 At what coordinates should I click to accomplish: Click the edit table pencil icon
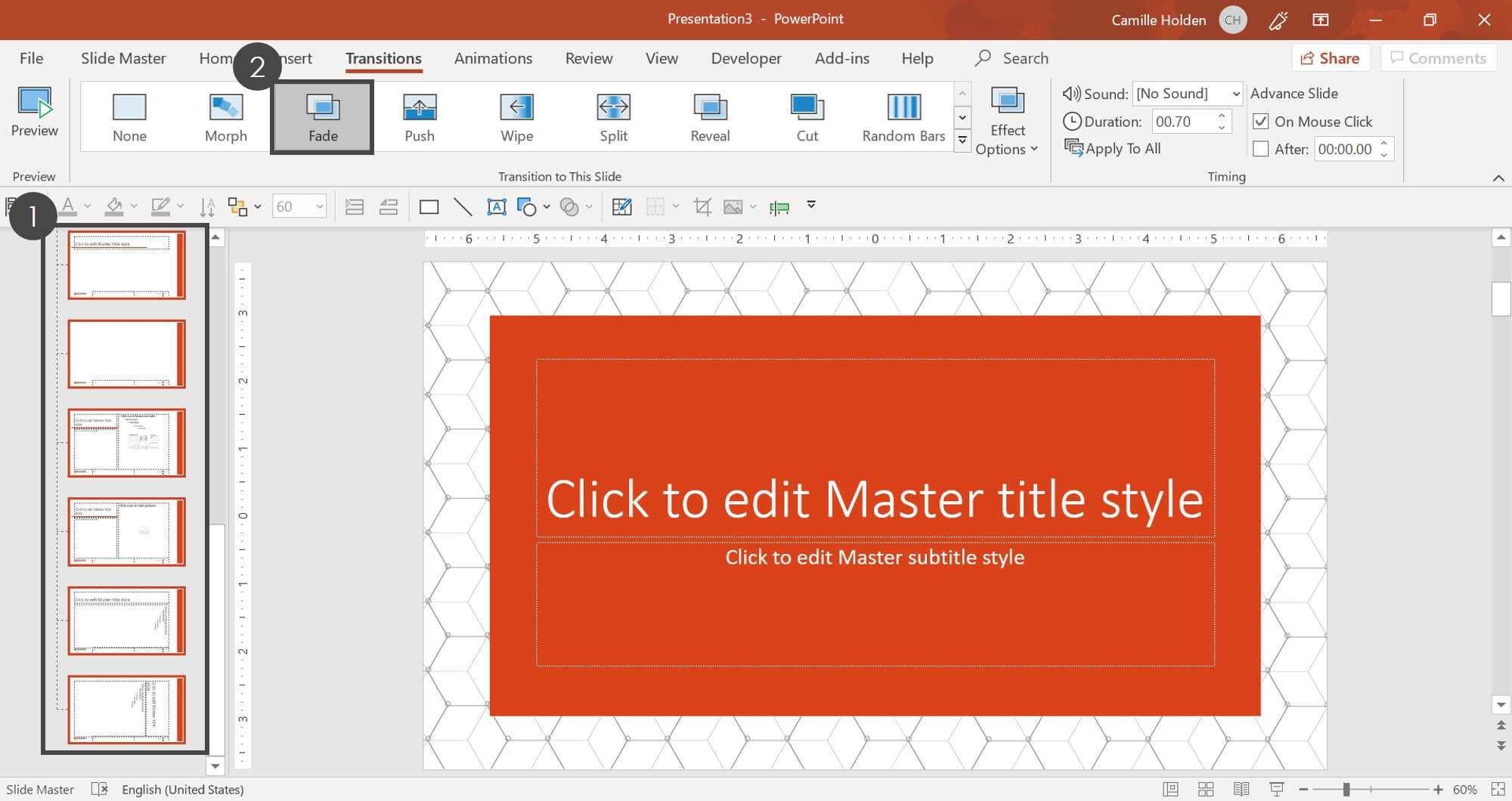pos(621,206)
